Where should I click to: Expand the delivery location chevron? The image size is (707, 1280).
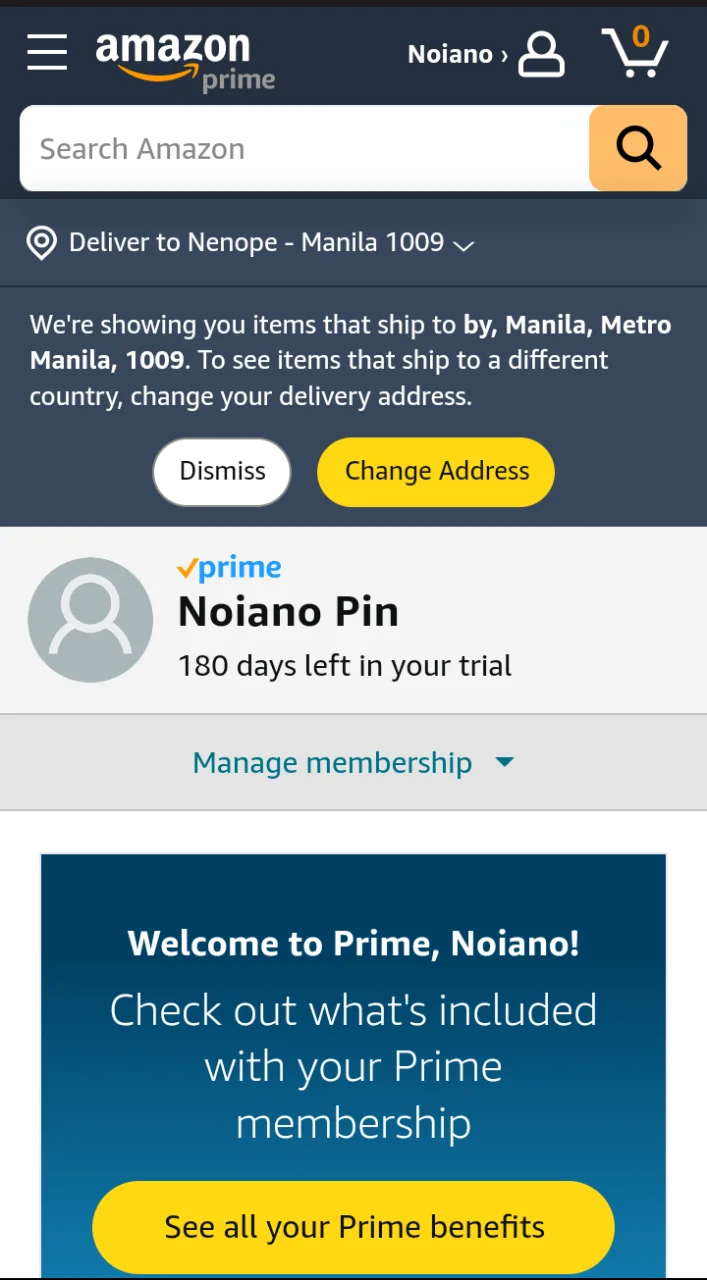pos(463,245)
